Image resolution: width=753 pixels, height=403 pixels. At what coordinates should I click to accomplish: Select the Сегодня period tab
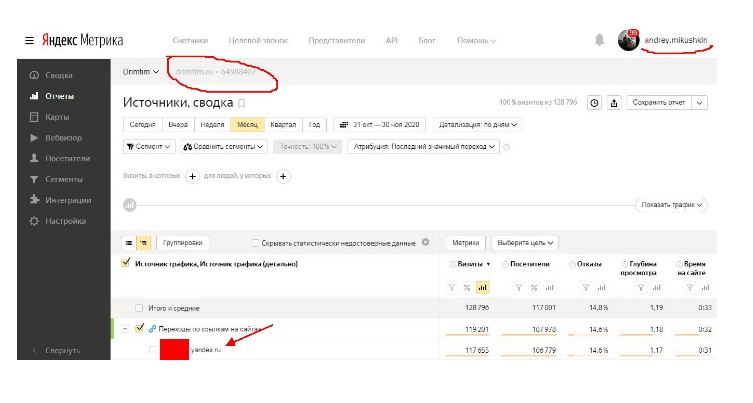143,124
